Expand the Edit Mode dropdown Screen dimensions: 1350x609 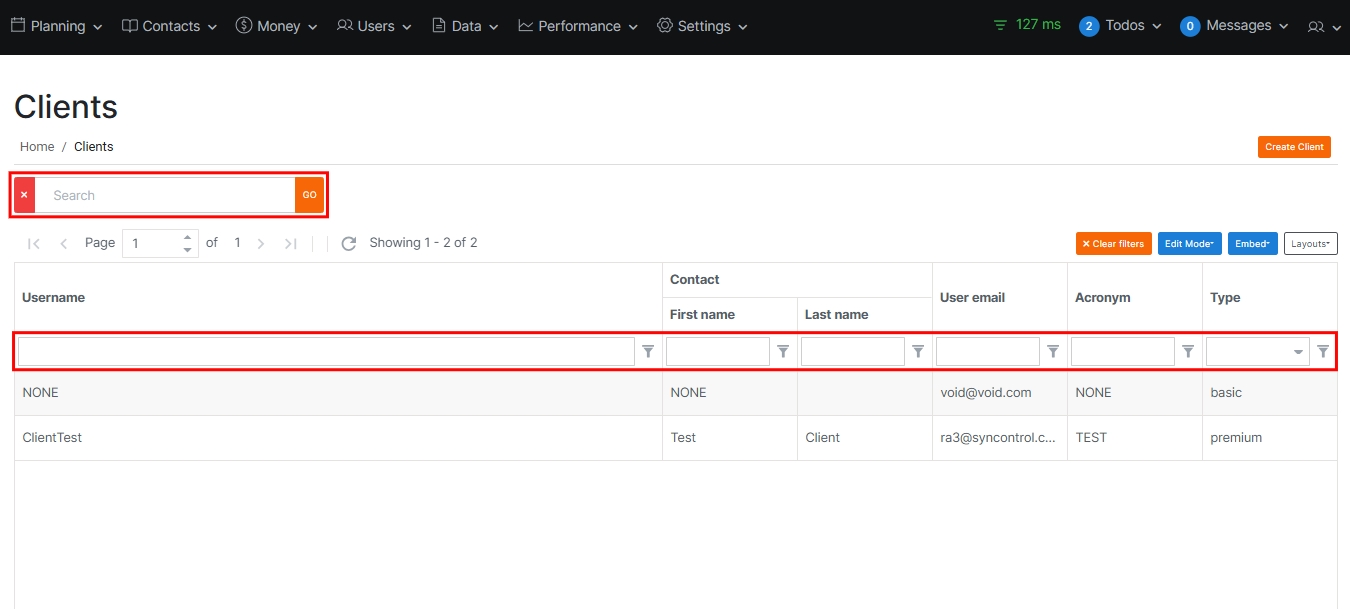1189,244
